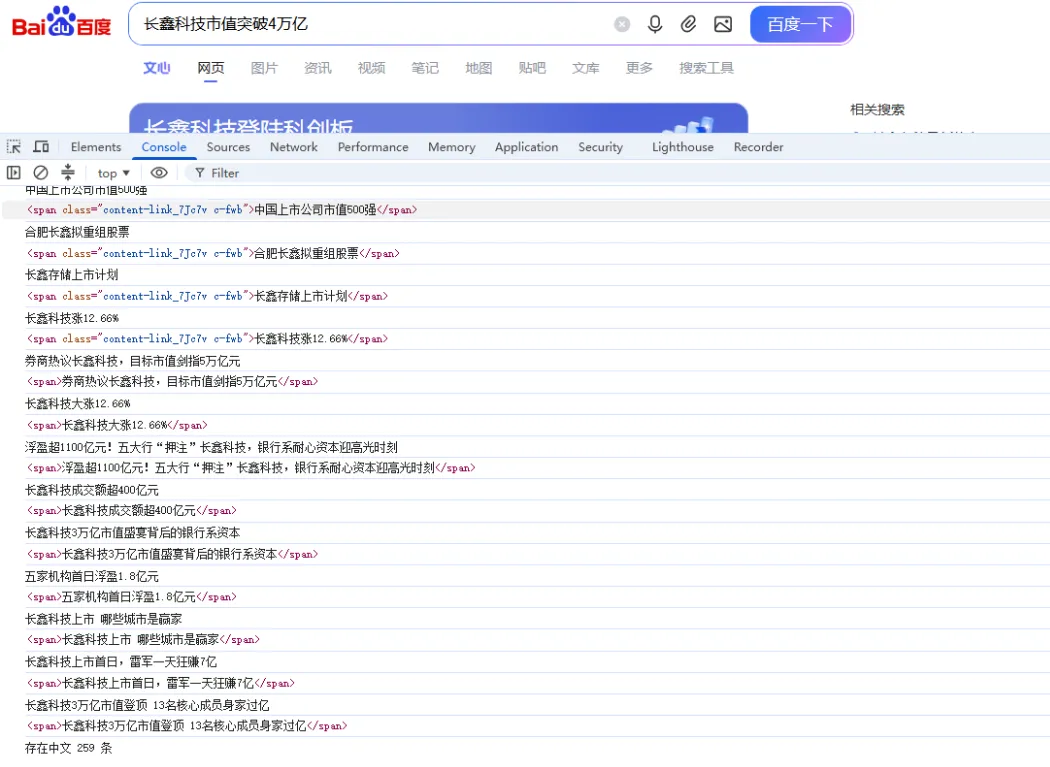Go to the 地图 tab
Image resolution: width=1050 pixels, height=767 pixels.
[478, 68]
